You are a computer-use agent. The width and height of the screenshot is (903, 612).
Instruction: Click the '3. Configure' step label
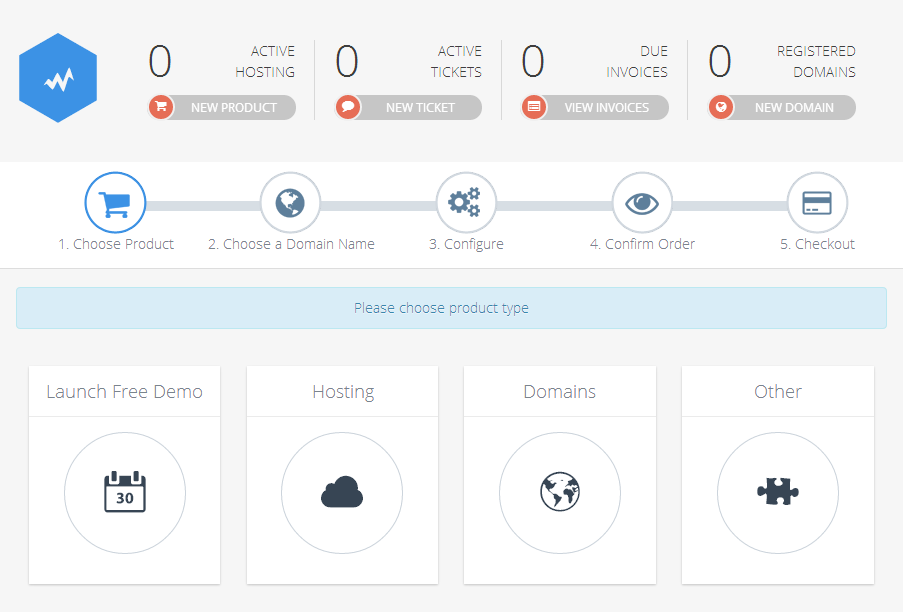466,244
